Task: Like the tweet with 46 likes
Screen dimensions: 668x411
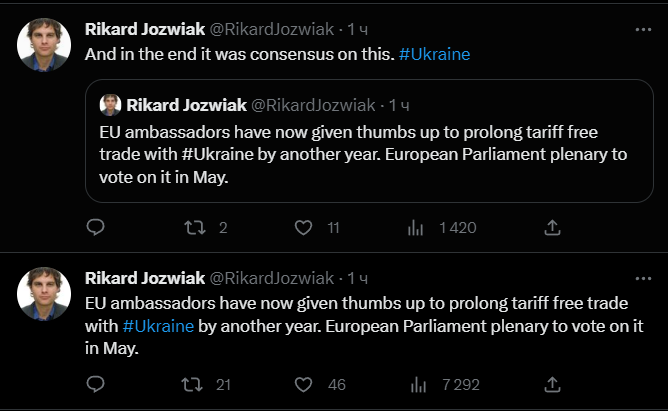Action: pos(305,383)
